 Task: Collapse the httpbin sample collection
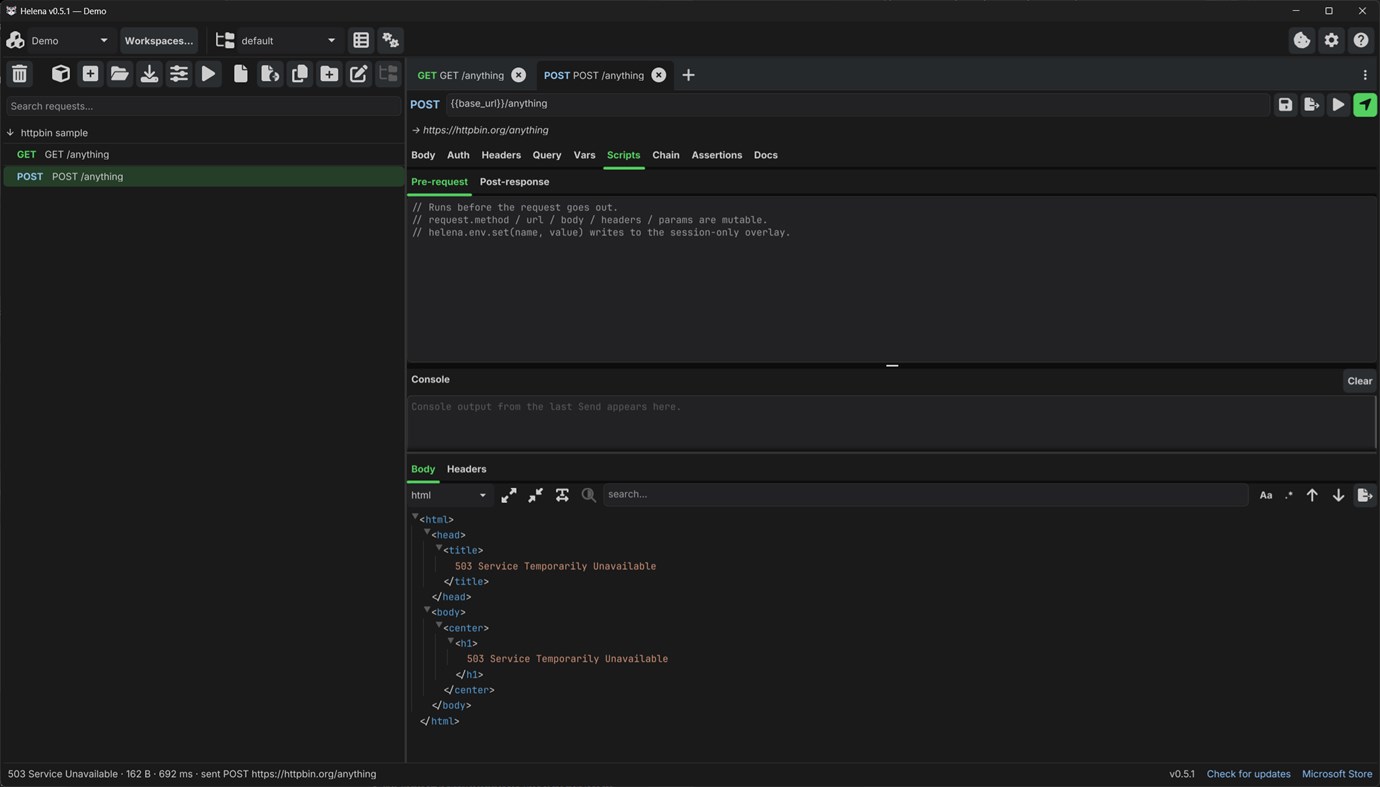pos(11,132)
